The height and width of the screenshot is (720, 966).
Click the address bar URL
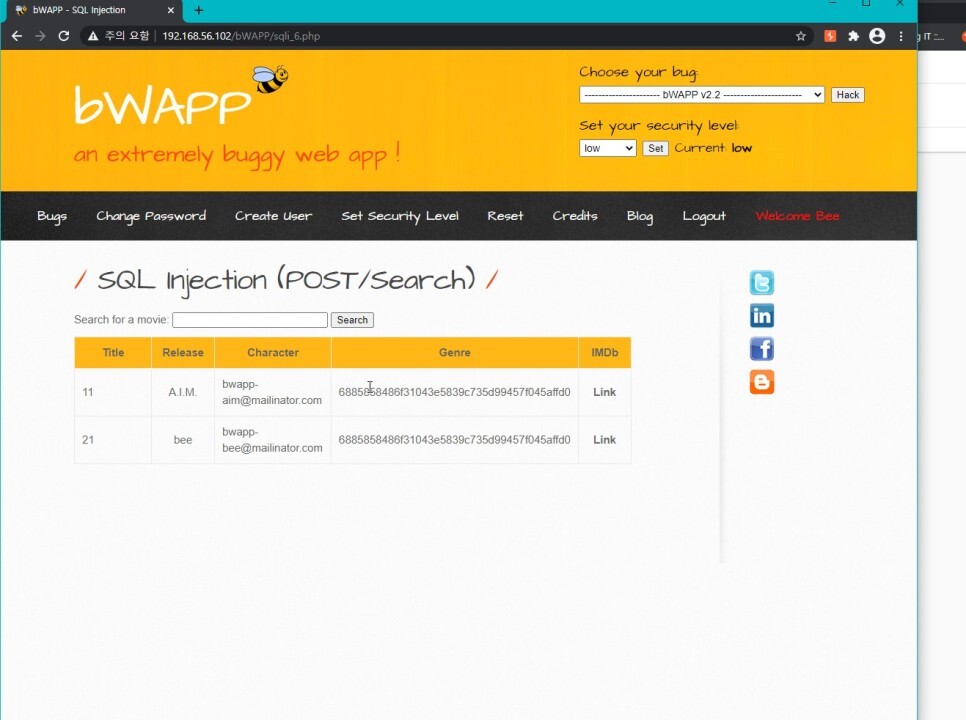[241, 36]
